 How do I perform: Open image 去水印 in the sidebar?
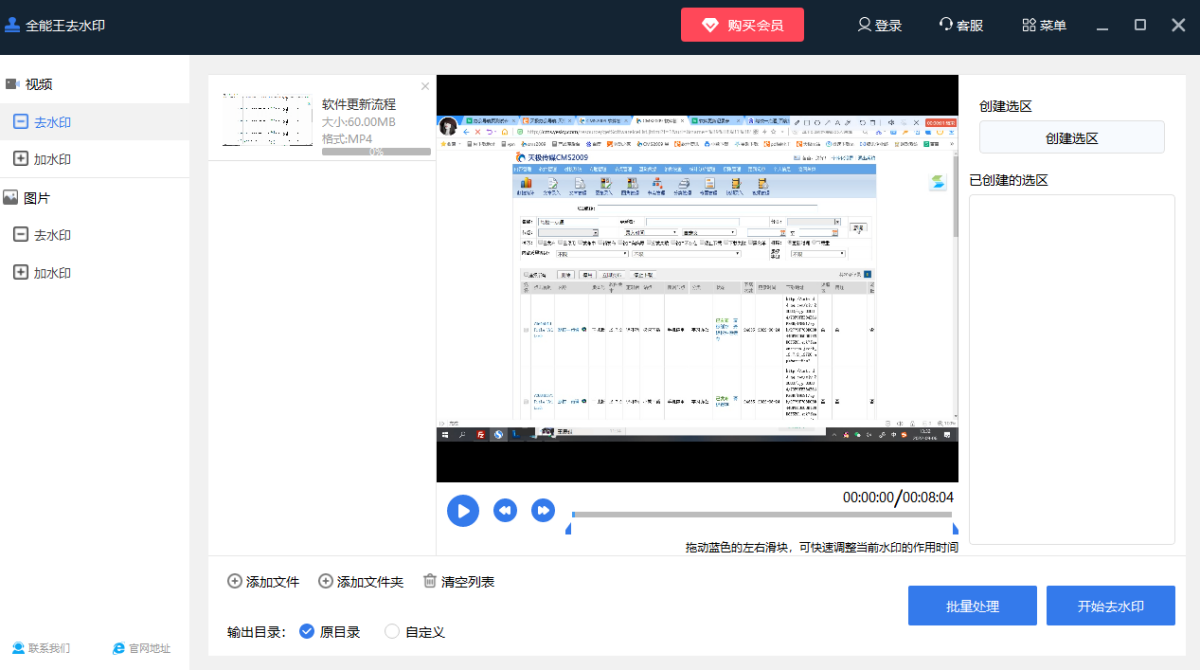click(x=52, y=235)
